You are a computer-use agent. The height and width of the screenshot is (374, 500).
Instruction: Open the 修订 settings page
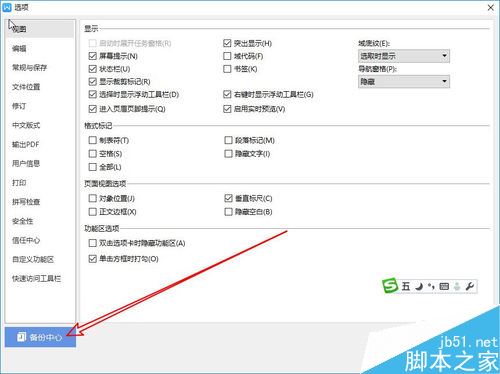[19, 106]
